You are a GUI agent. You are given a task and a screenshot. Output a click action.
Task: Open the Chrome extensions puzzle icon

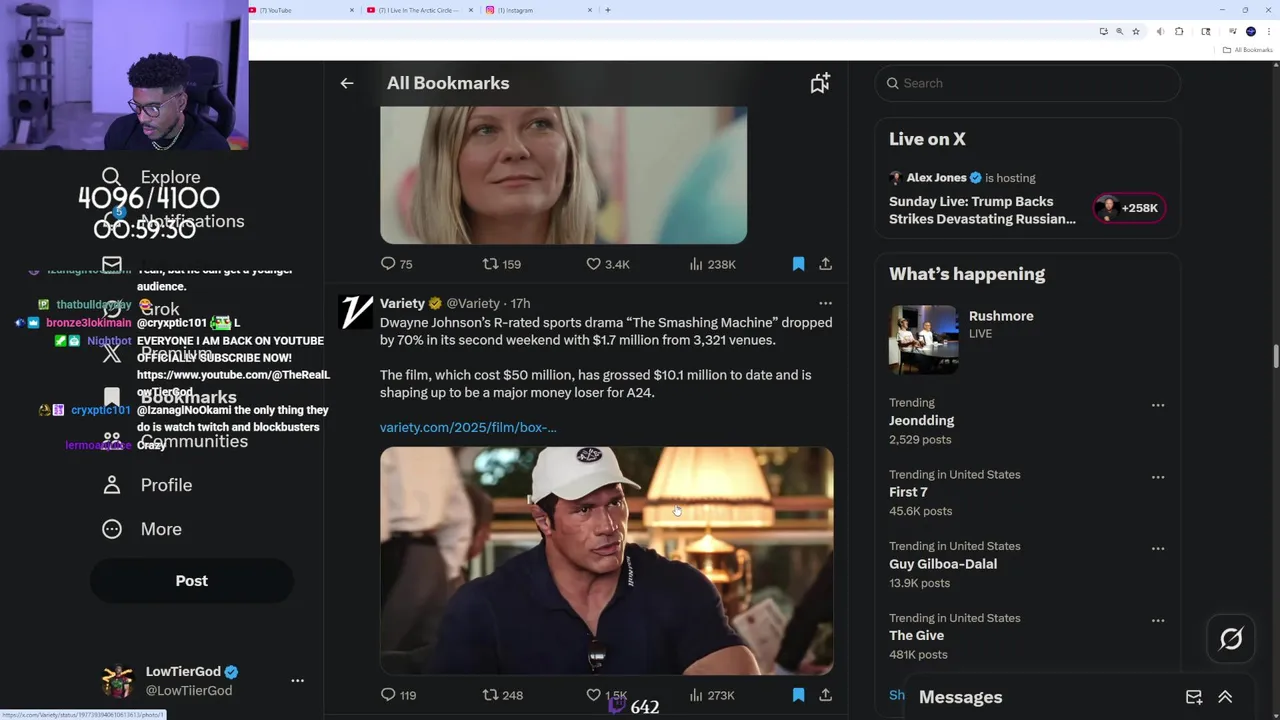coord(1179,31)
